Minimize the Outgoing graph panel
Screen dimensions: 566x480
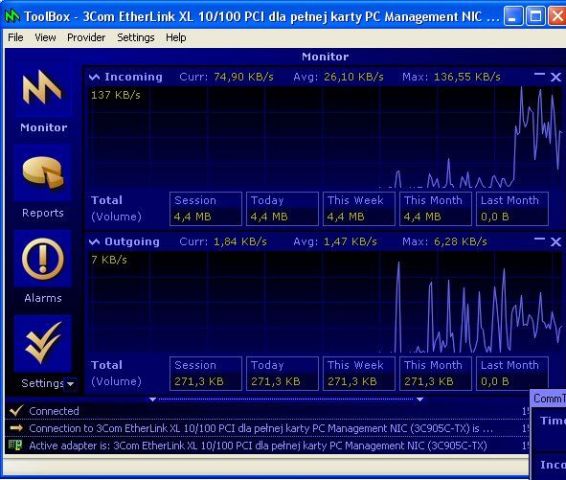(x=539, y=239)
